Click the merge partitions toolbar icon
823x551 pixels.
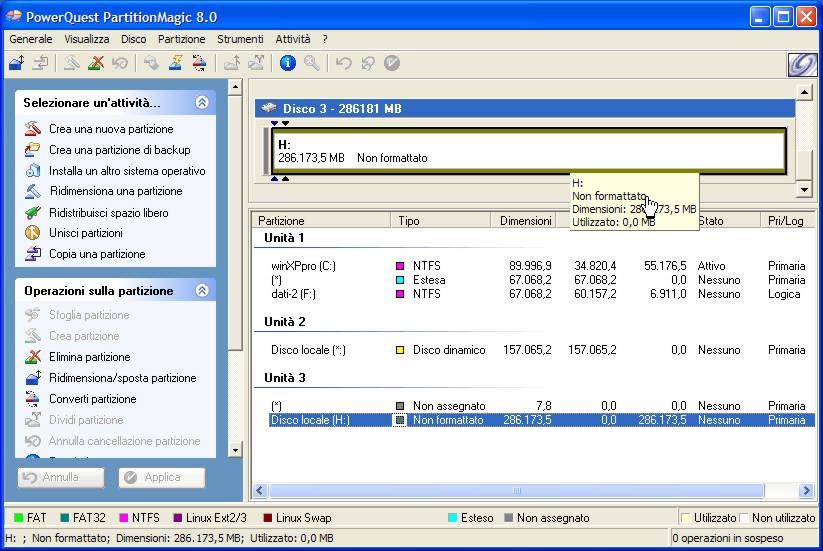point(231,63)
